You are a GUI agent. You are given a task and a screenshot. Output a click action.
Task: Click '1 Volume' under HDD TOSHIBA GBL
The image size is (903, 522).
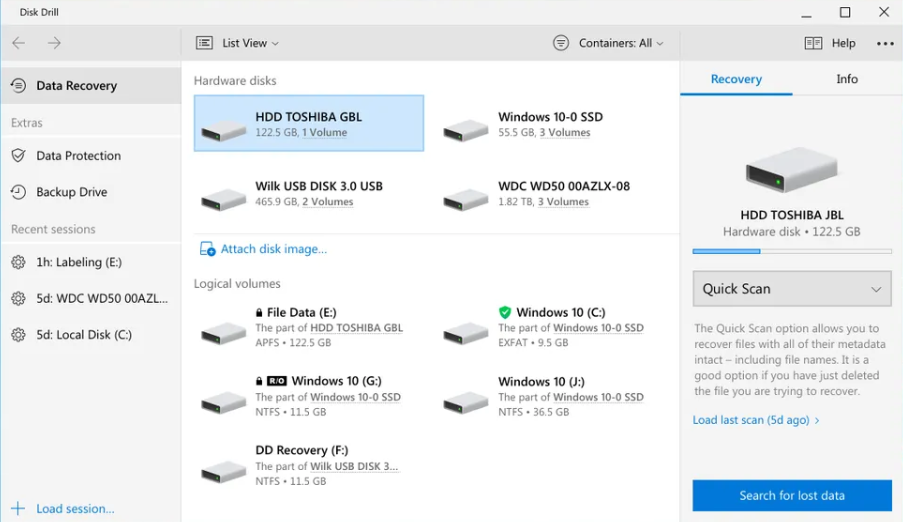tap(325, 133)
